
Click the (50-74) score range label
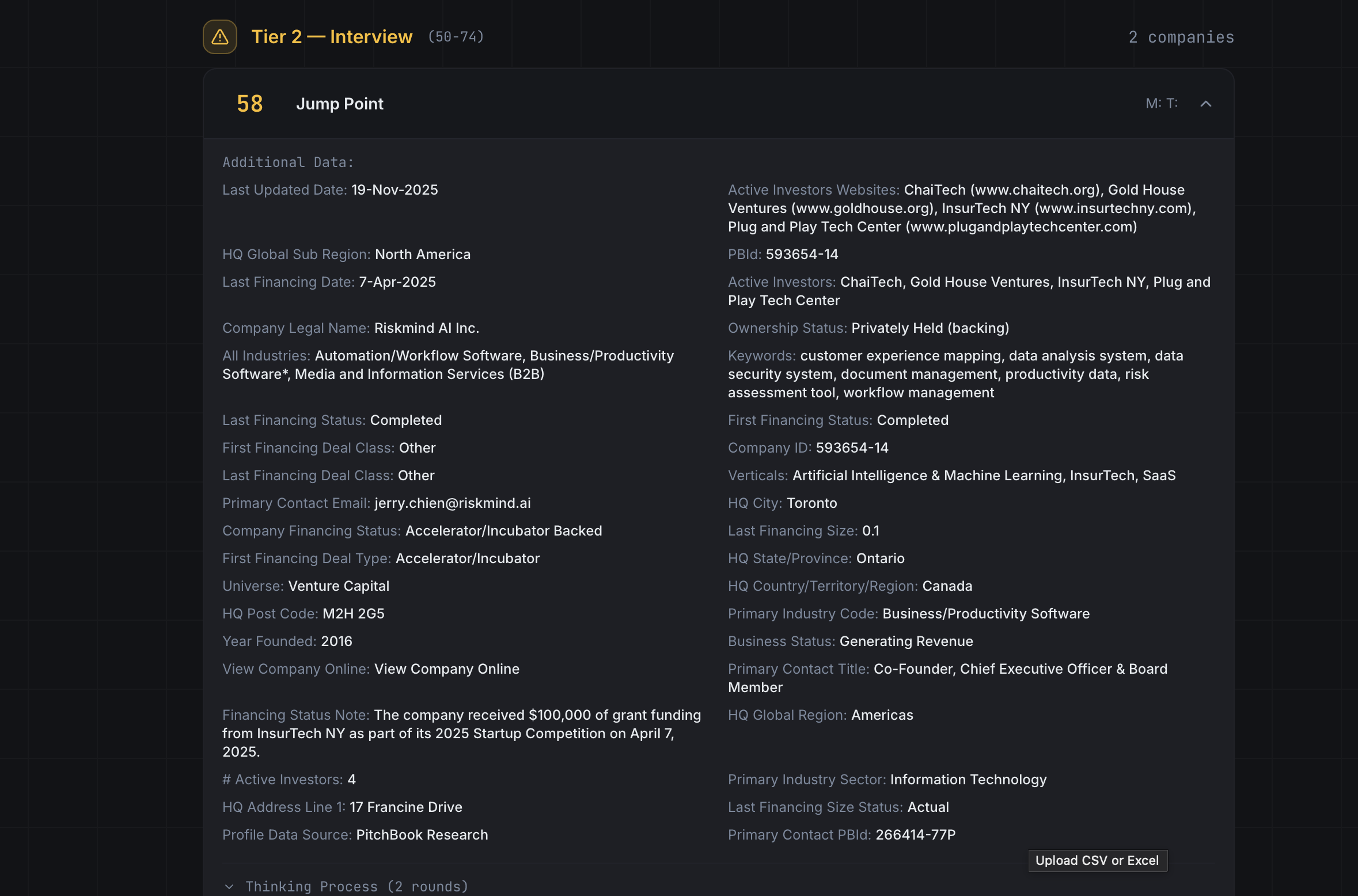point(456,37)
